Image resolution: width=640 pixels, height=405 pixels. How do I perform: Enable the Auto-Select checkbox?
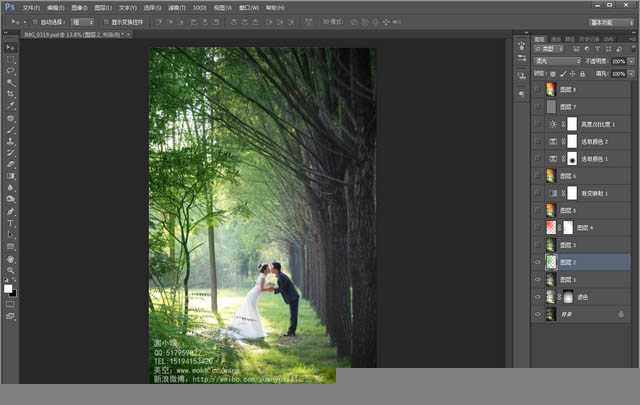(x=35, y=22)
